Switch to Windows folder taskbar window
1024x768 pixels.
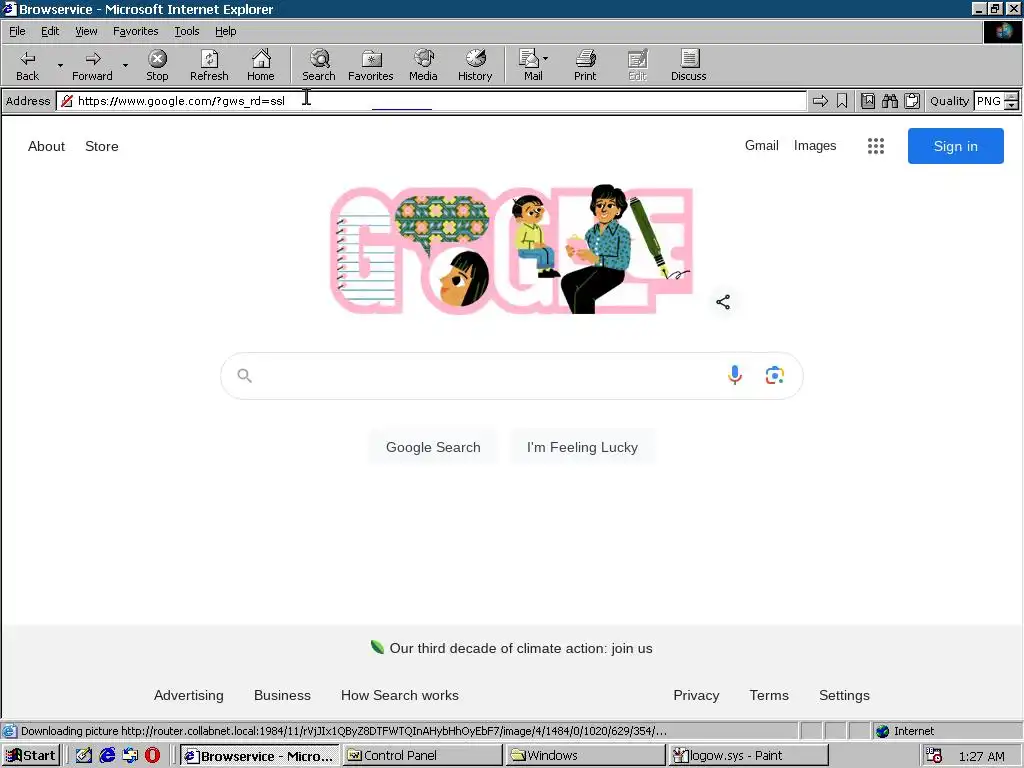point(585,755)
